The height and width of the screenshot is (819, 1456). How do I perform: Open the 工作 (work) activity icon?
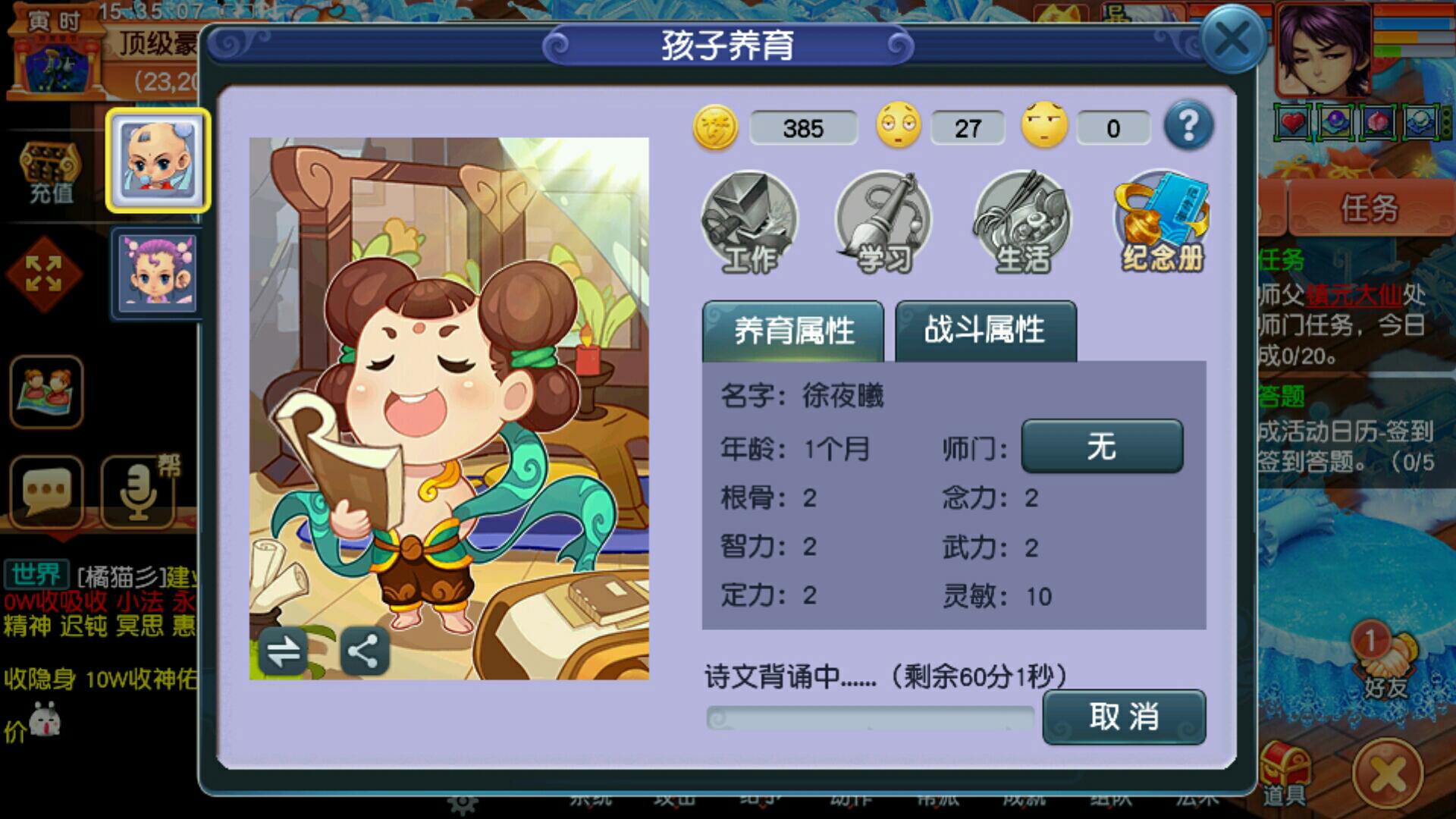point(749,221)
